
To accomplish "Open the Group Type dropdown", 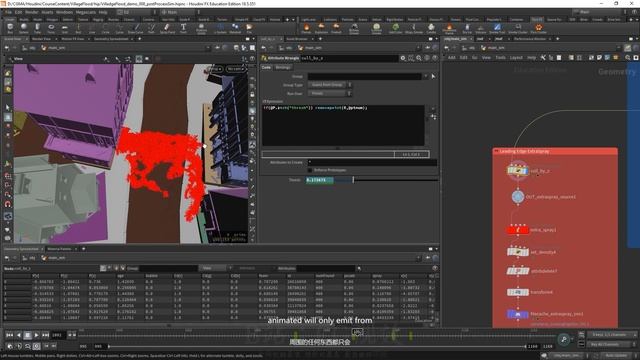I will coord(330,85).
